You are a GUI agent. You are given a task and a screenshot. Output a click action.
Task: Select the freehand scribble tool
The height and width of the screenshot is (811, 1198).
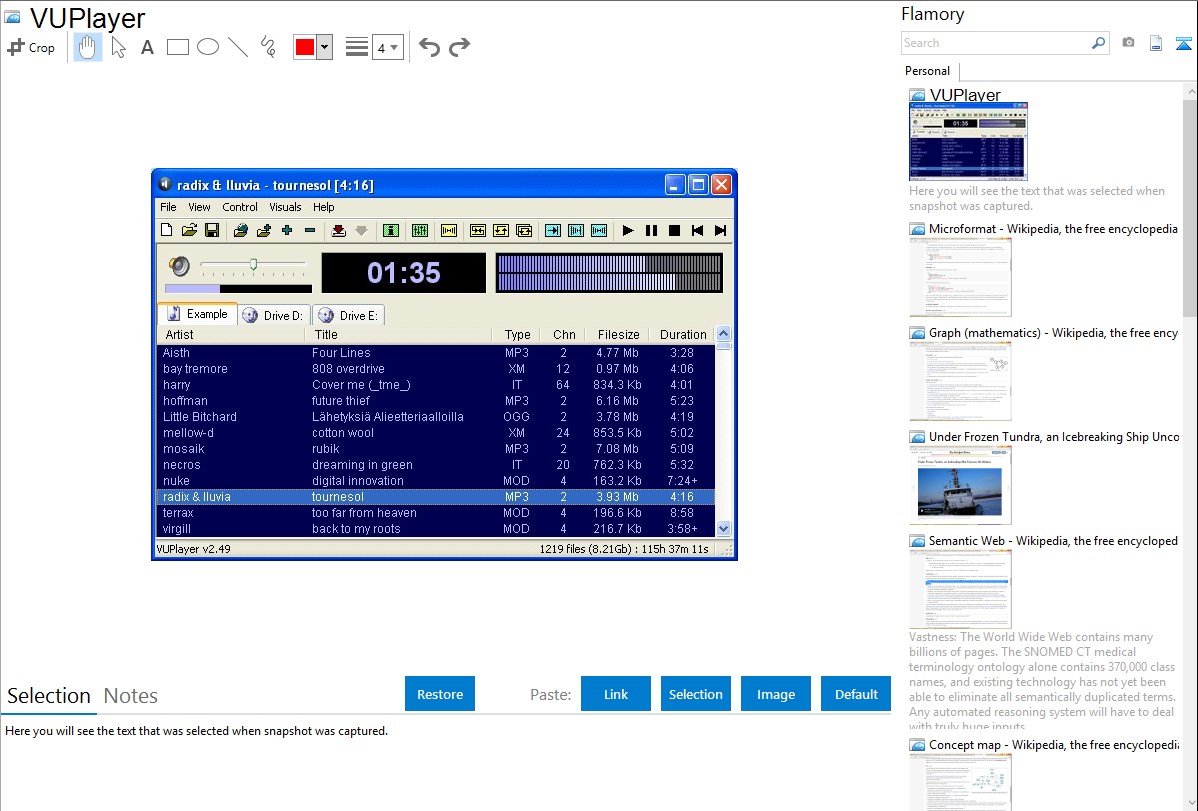268,47
